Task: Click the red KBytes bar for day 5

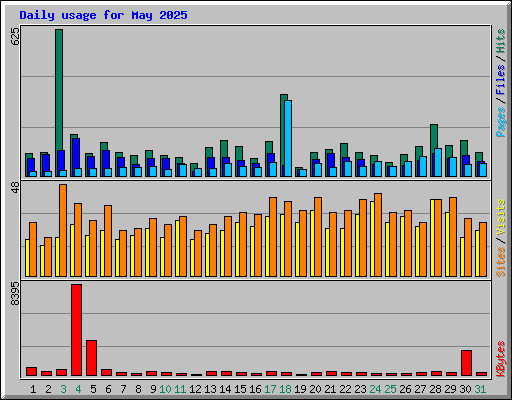Action: tap(91, 358)
